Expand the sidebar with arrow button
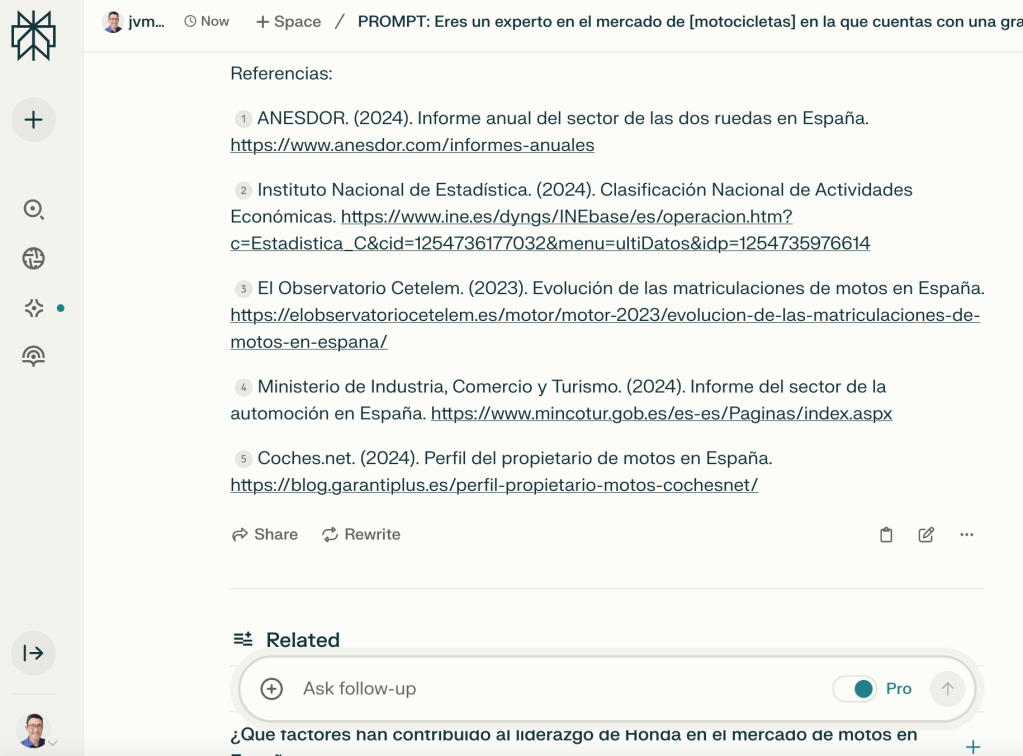Viewport: 1023px width, 756px height. tap(33, 653)
